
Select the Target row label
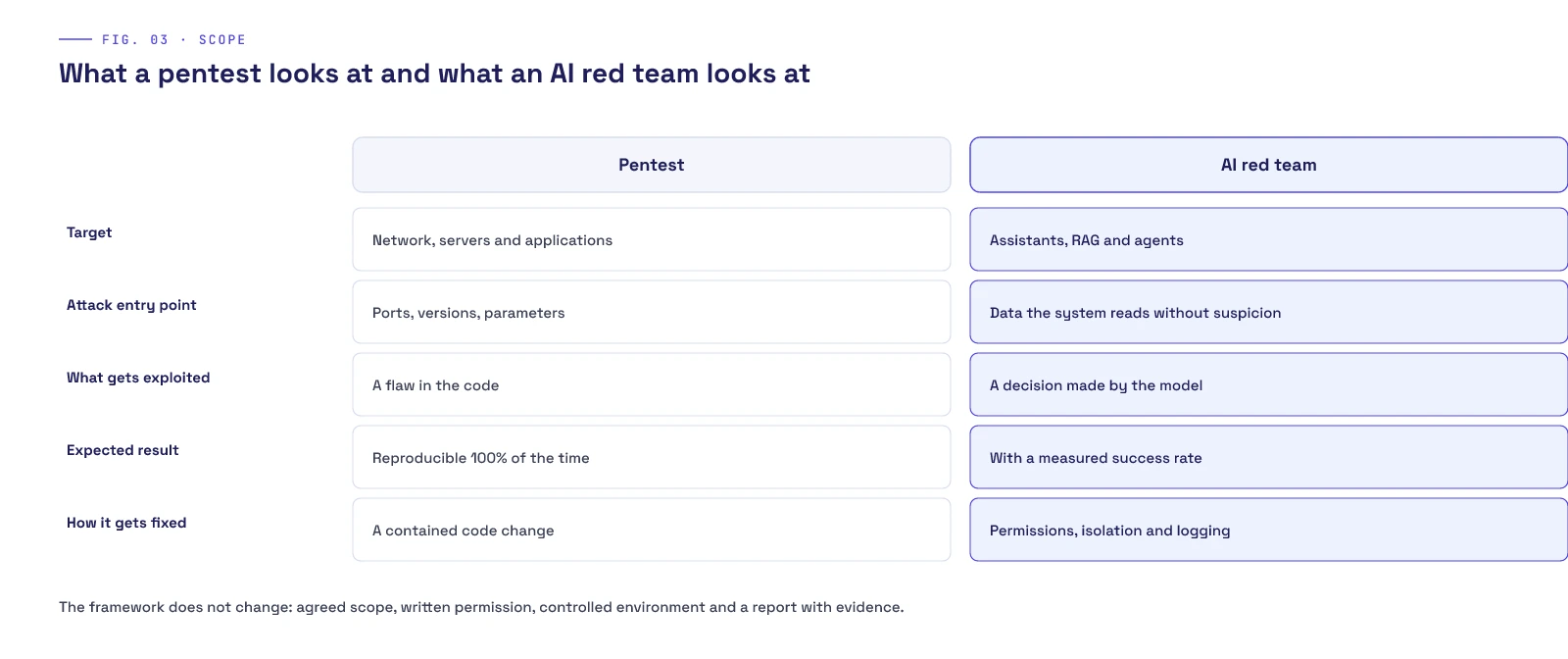coord(89,232)
